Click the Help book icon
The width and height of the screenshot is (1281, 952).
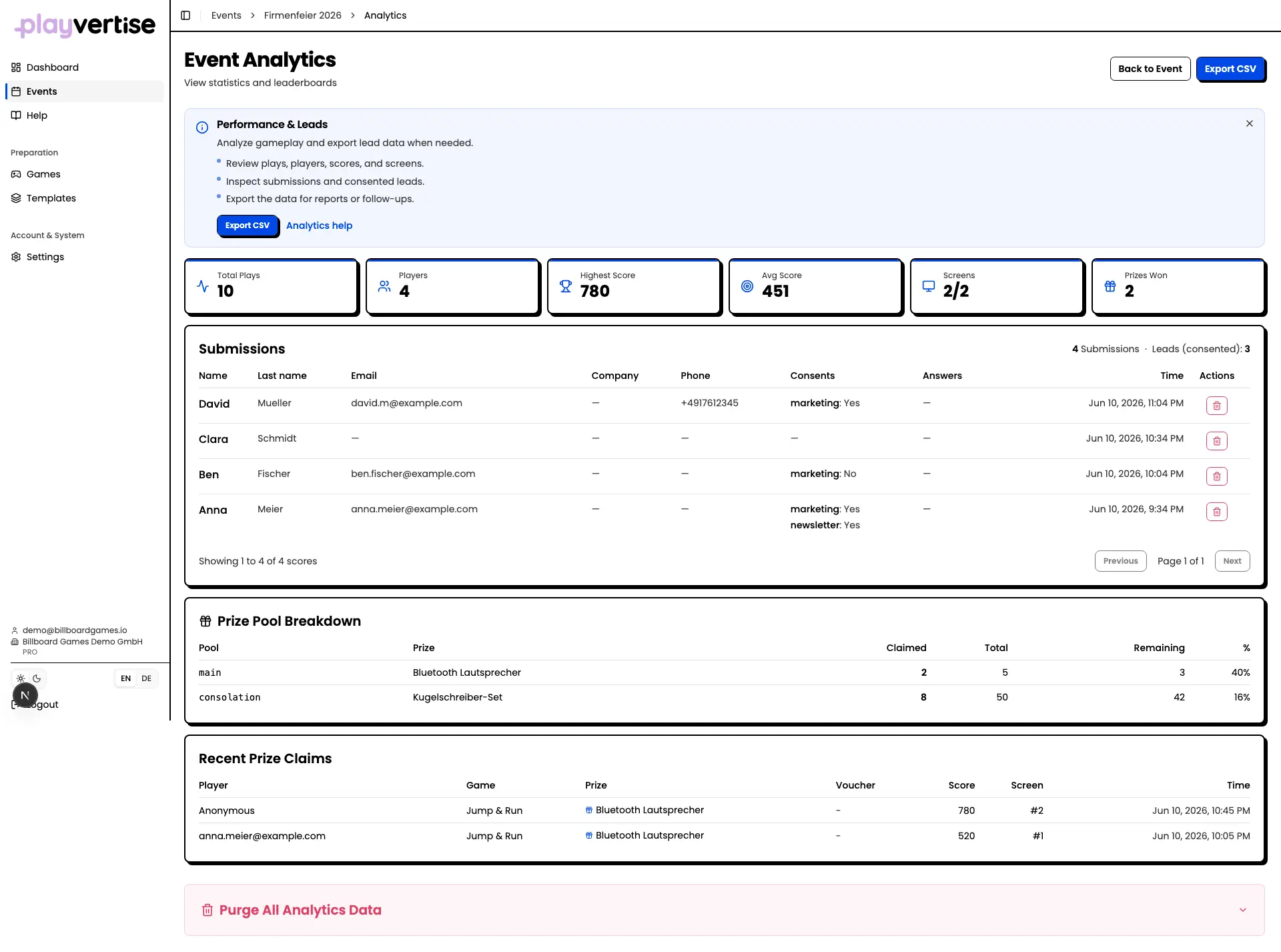(x=16, y=115)
